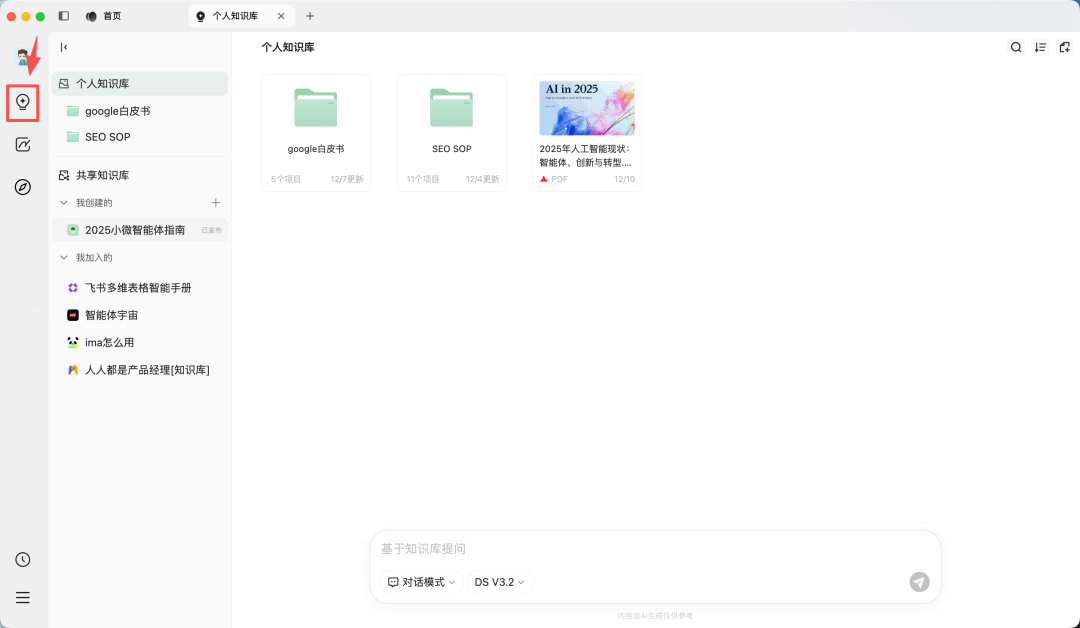Image resolution: width=1080 pixels, height=628 pixels.
Task: Open the history clock icon in sidebar
Action: 22,559
